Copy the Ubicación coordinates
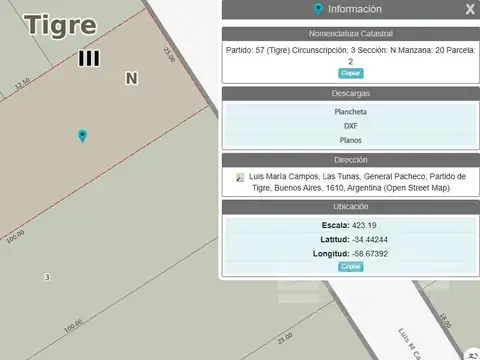 [x=351, y=266]
